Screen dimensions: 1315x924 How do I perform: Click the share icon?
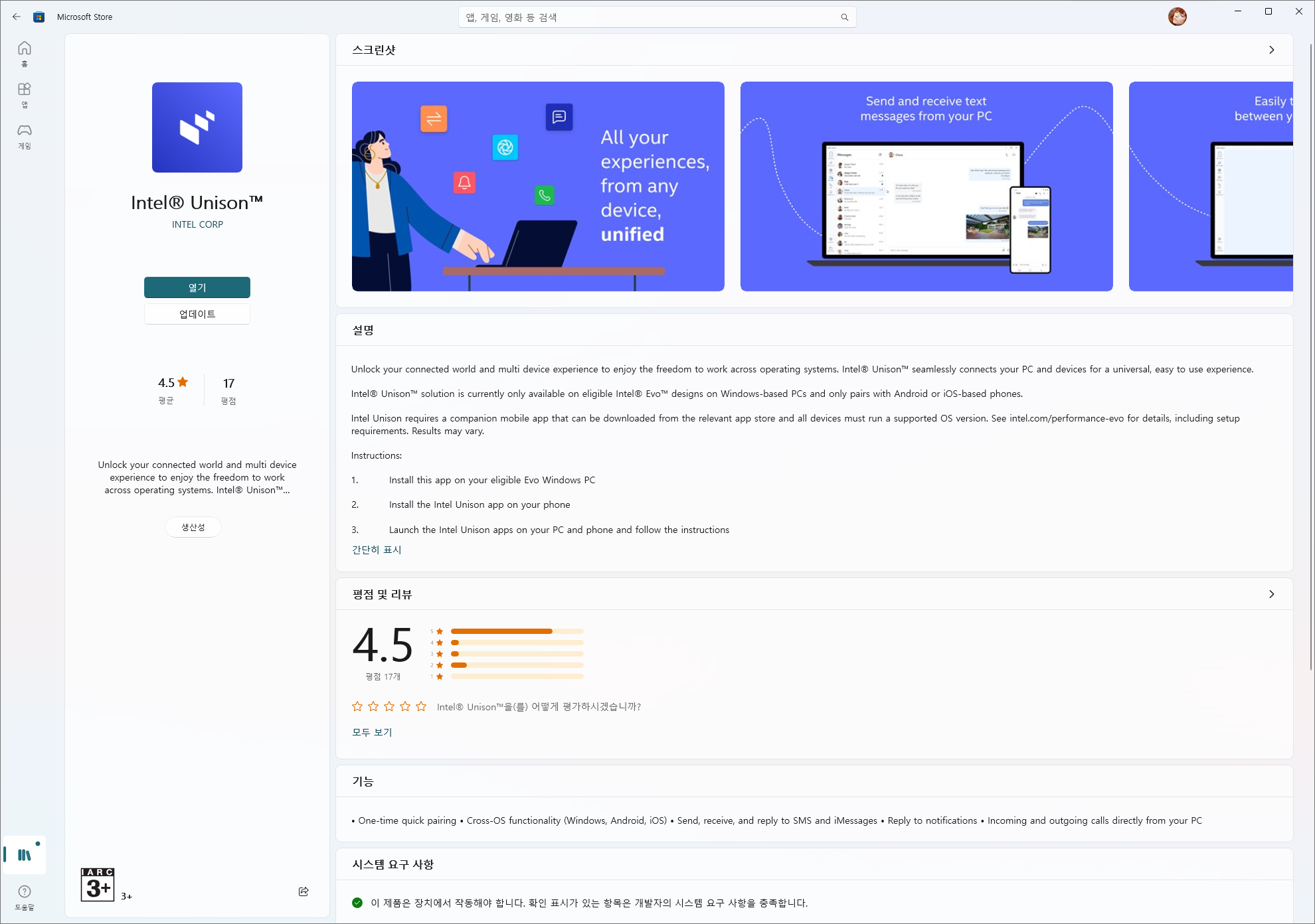(x=304, y=891)
